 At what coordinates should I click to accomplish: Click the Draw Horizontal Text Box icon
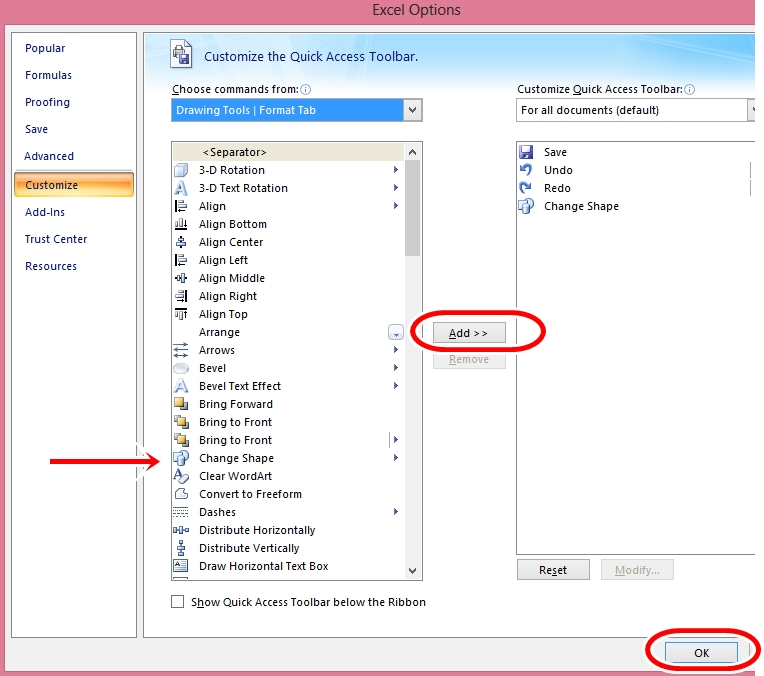pos(181,566)
